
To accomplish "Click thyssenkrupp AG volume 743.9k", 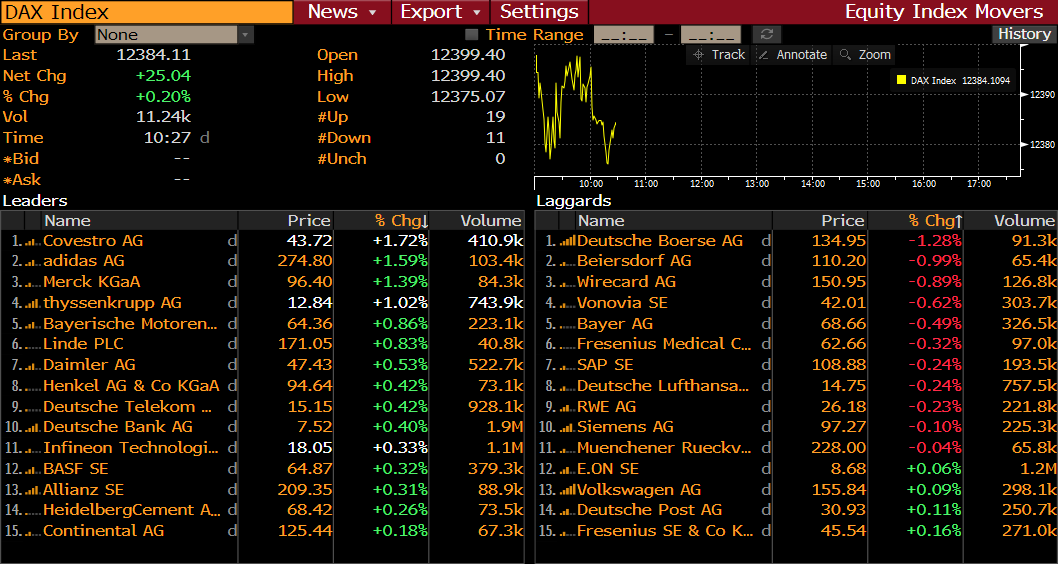I will (x=495, y=304).
